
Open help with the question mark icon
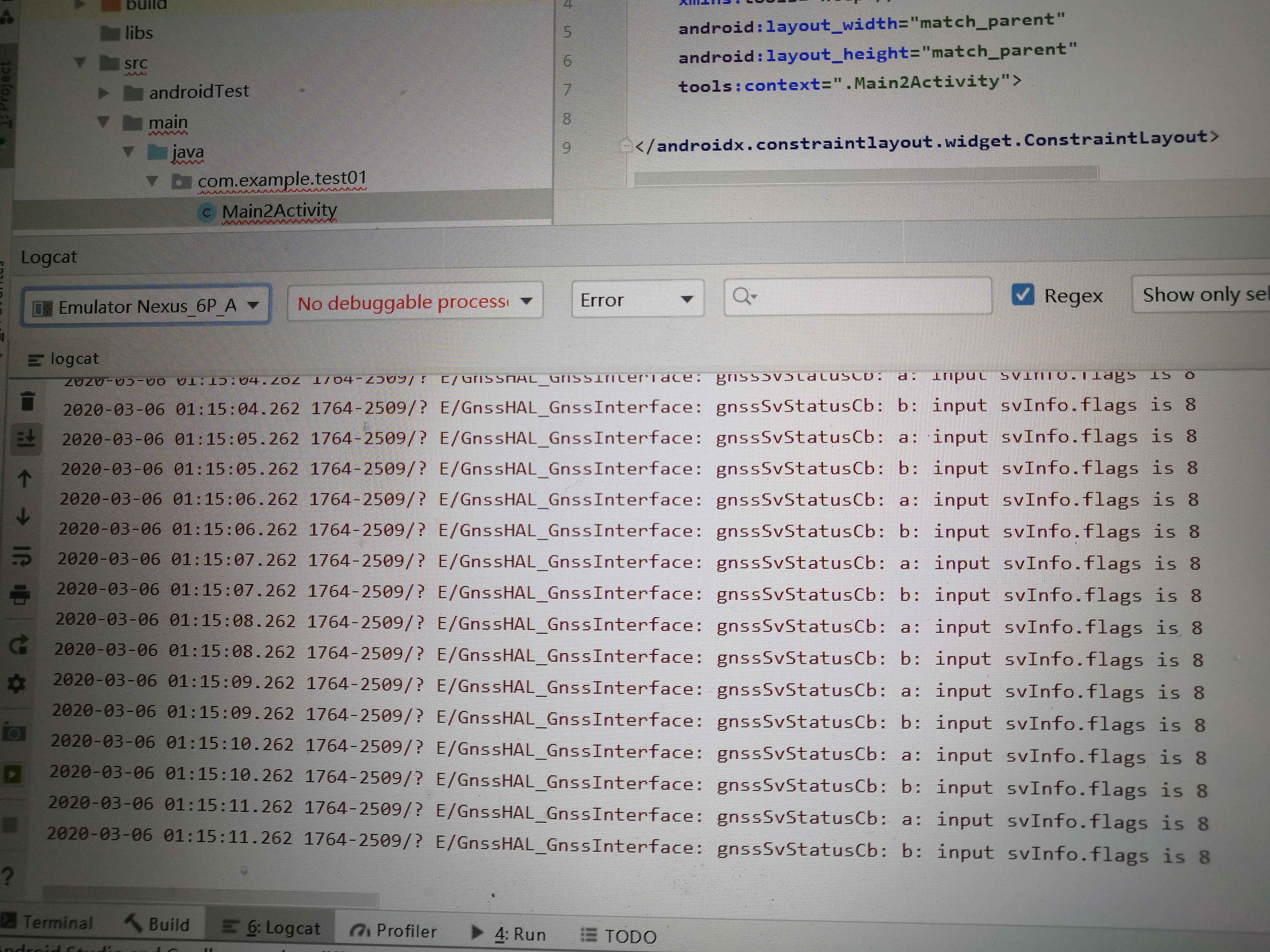7,876
